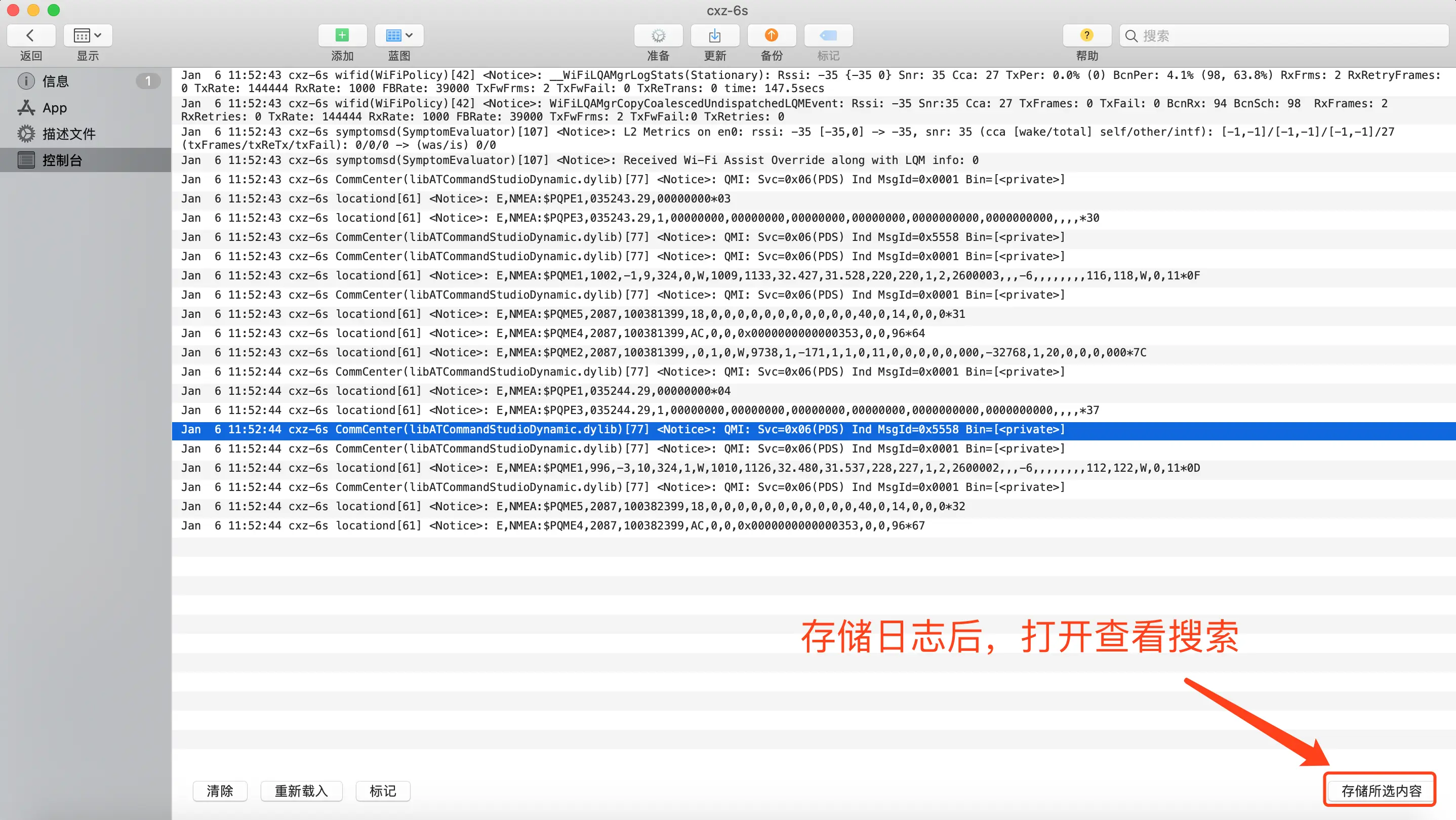Open 描述文件 profiles sidebar item
1456x820 pixels.
pyautogui.click(x=68, y=134)
